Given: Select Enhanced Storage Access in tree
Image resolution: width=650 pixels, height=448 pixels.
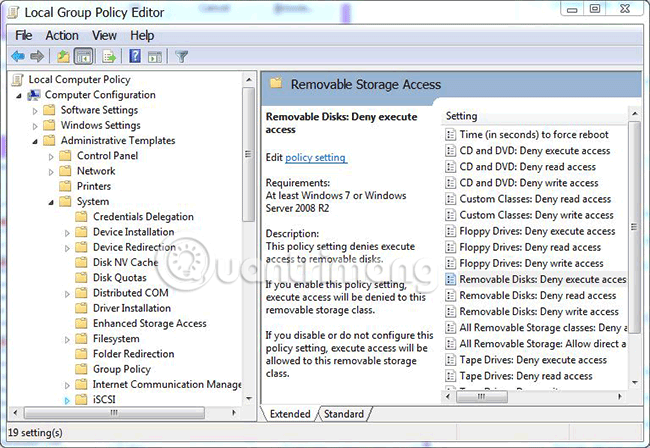Looking at the screenshot, I should [150, 323].
